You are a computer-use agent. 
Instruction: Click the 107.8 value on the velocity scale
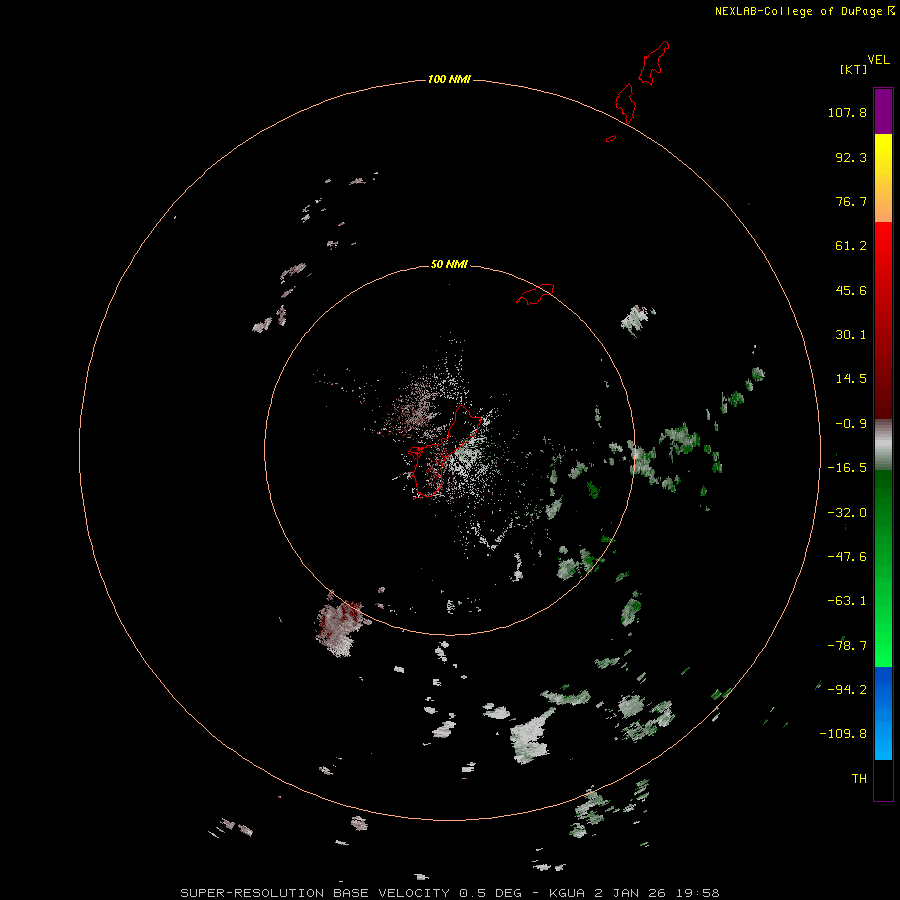847,112
